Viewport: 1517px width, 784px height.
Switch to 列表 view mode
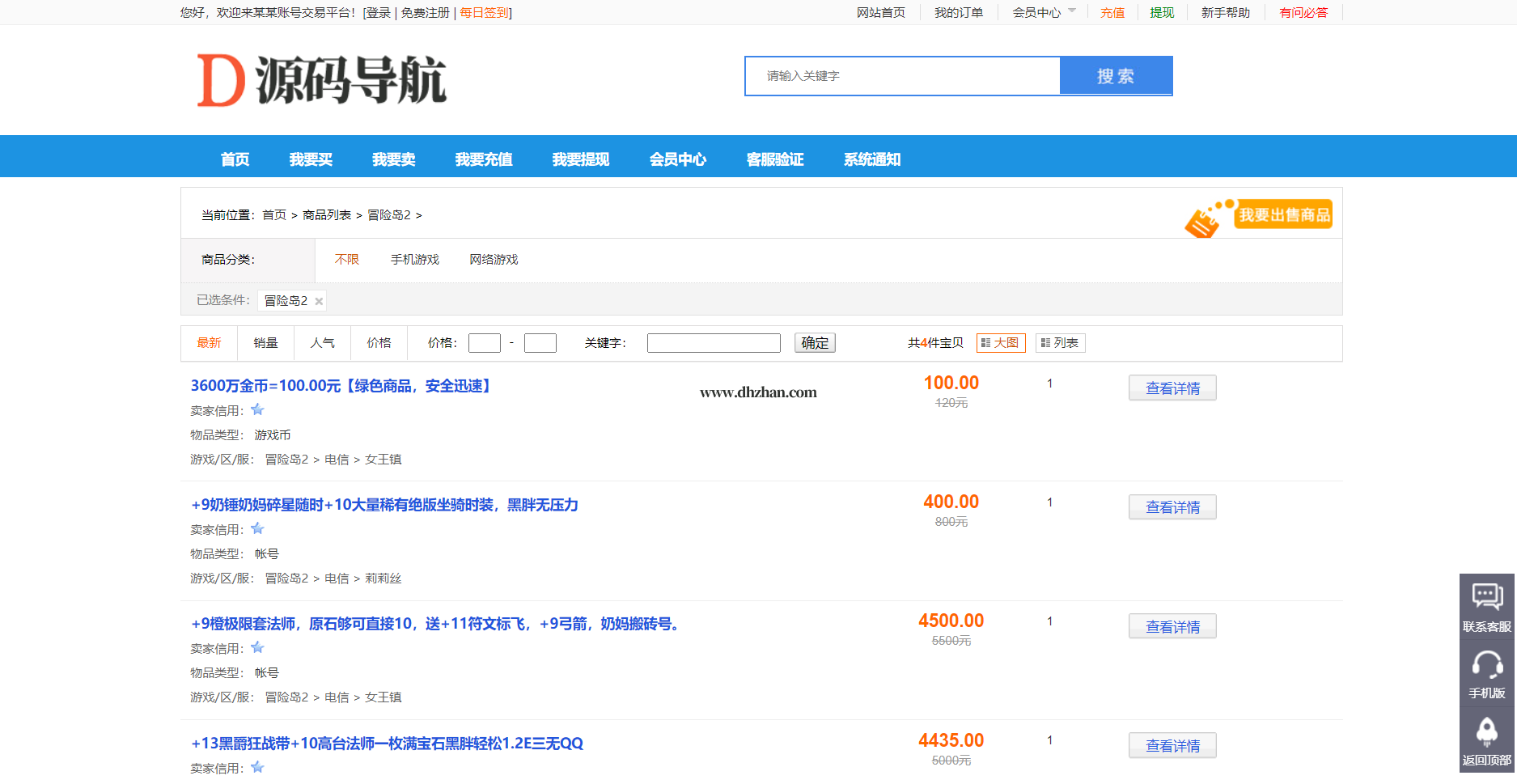(1060, 343)
